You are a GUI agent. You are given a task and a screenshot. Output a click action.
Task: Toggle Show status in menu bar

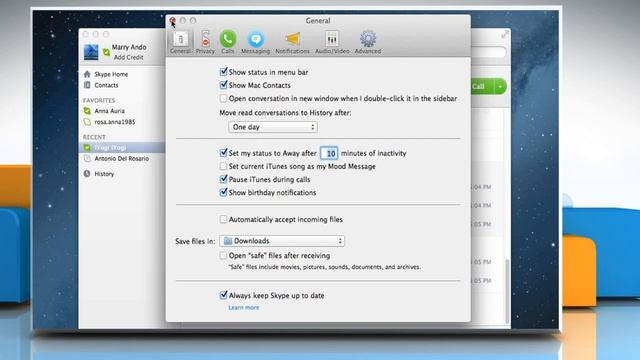coord(223,72)
